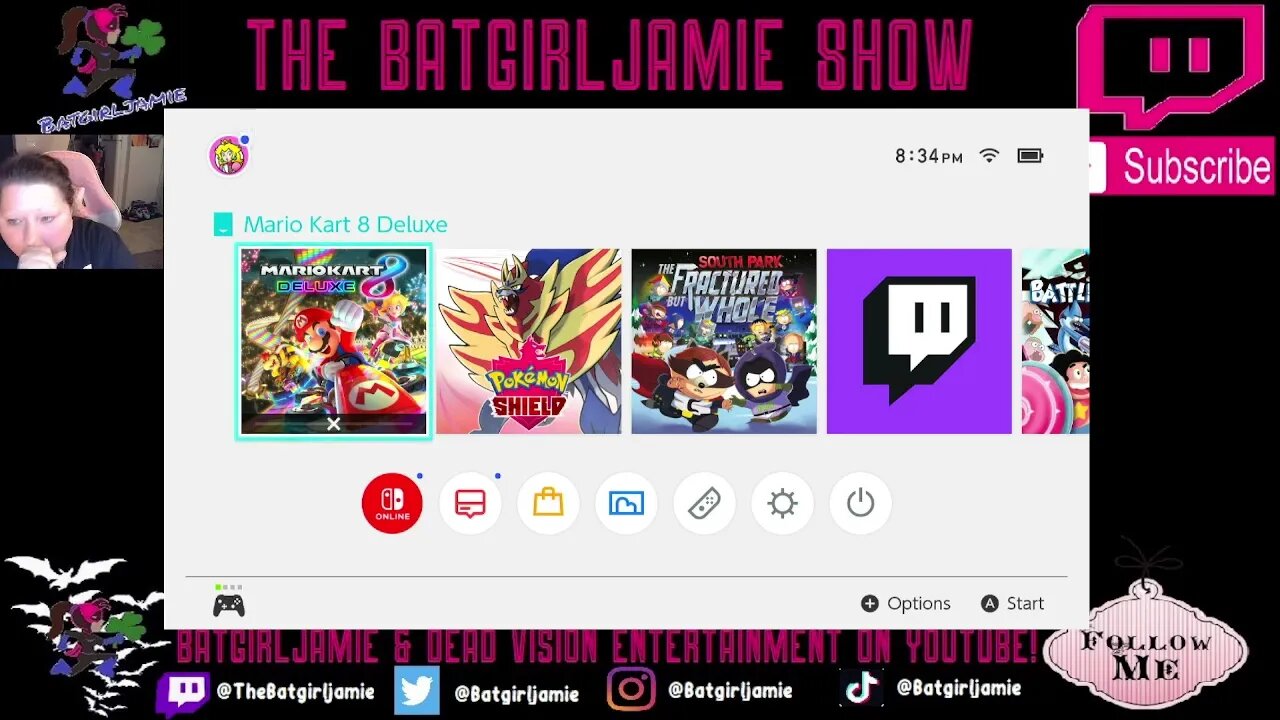The height and width of the screenshot is (720, 1280).
Task: Click the game card icon beside title
Action: pyautogui.click(x=223, y=224)
